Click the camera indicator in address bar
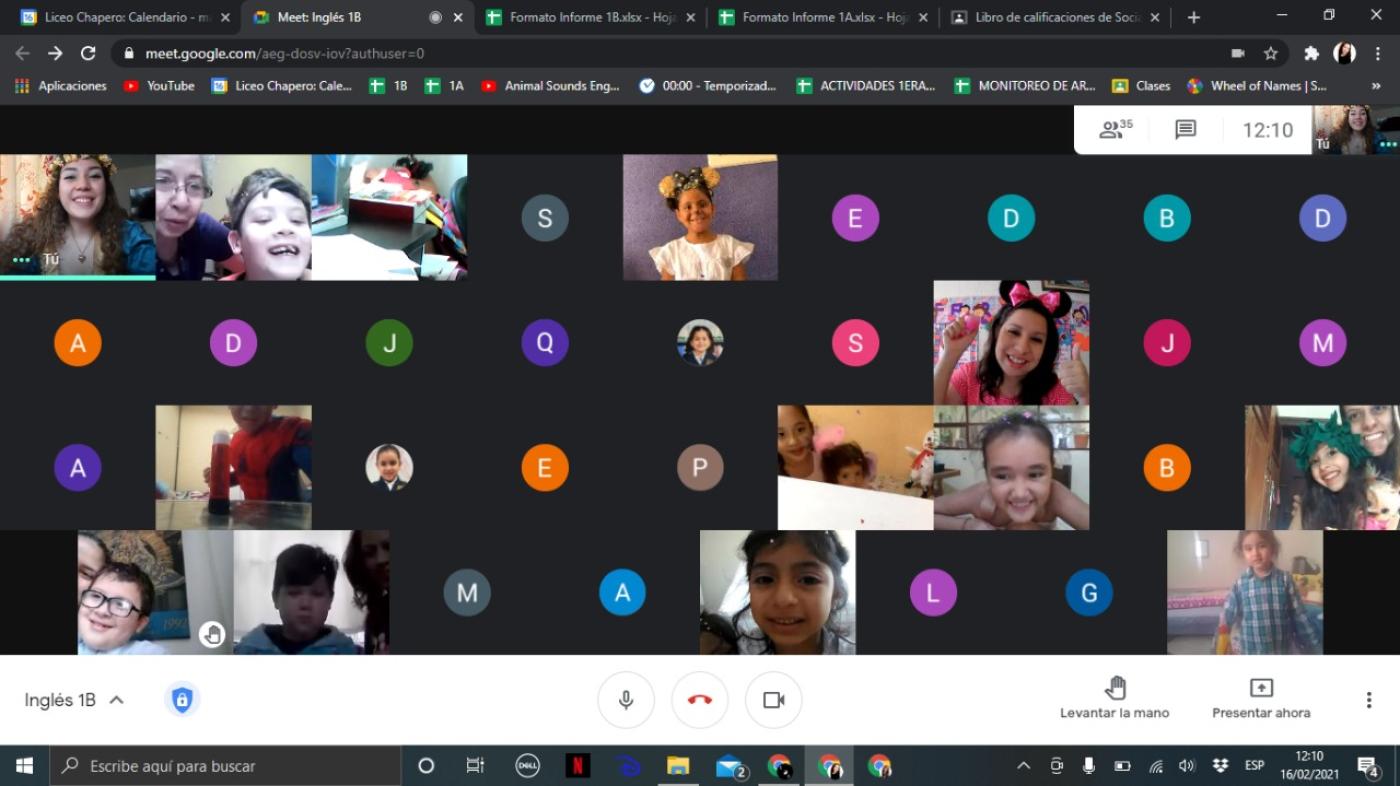The height and width of the screenshot is (786, 1400). [x=1238, y=53]
